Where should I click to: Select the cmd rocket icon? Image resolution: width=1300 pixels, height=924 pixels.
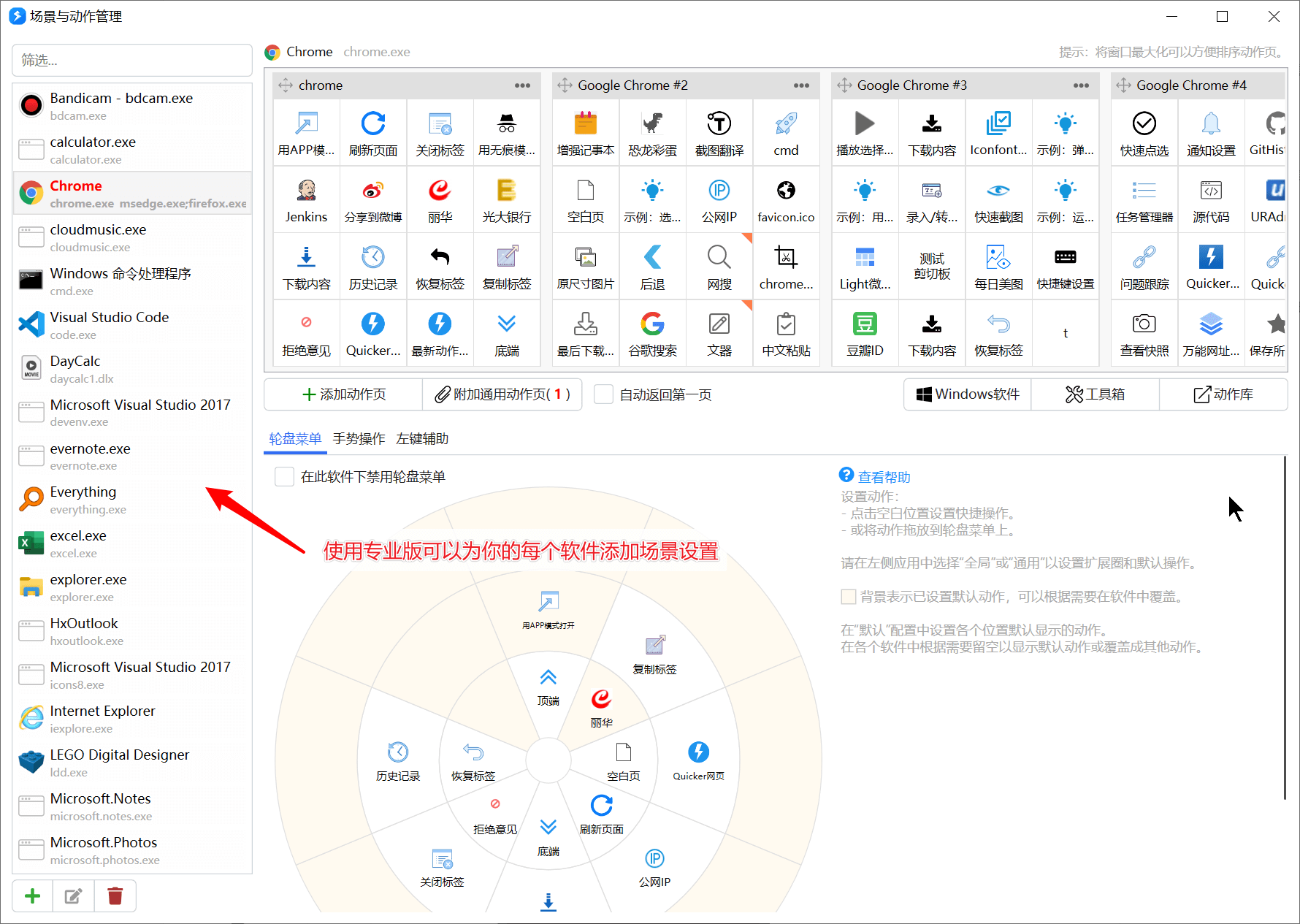786,124
